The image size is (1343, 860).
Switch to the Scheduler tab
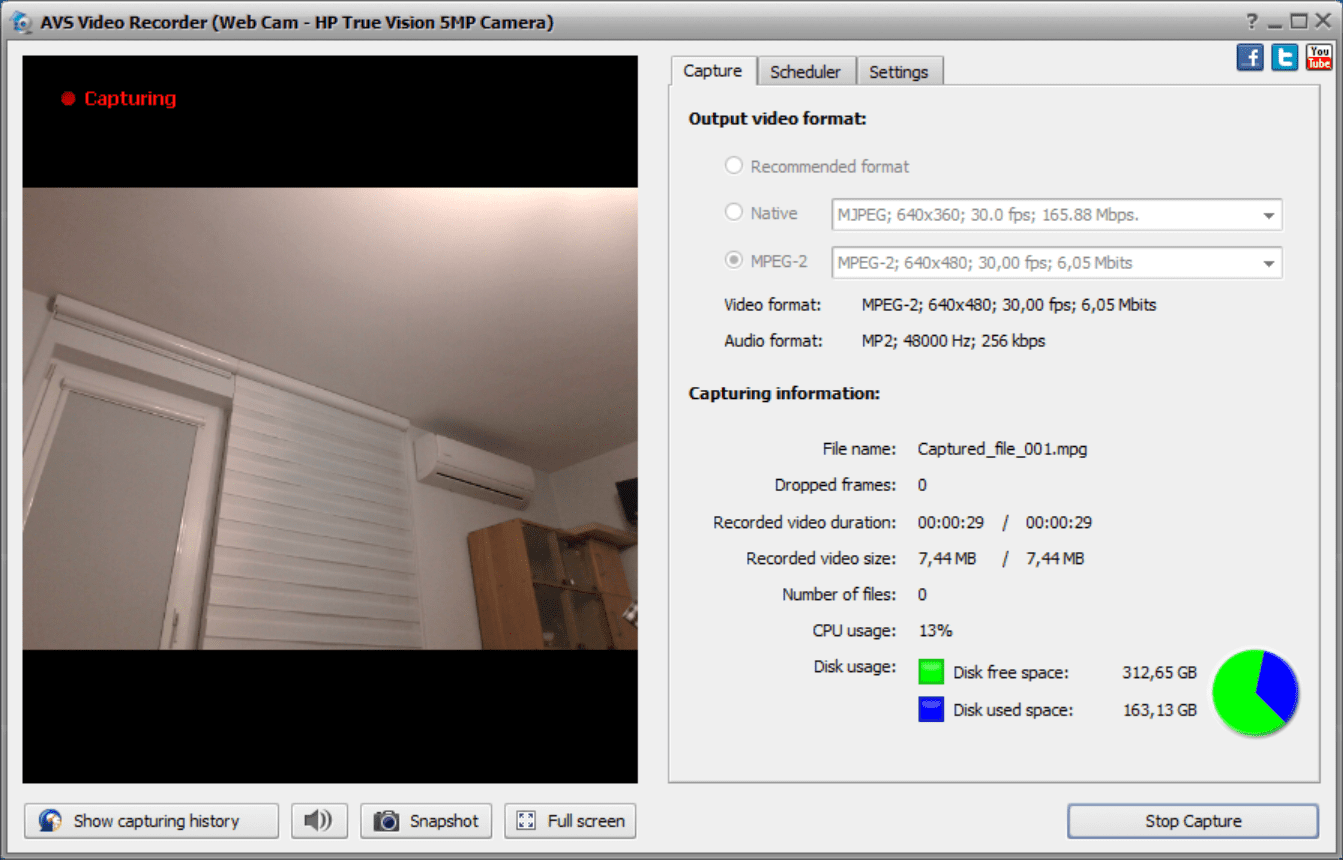806,72
